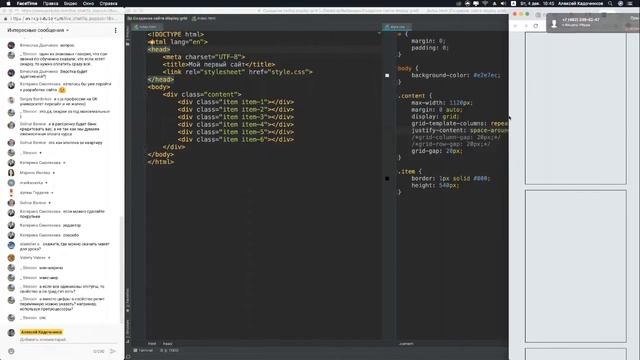Click the reload button in browser window
This screenshot has height=360, width=640.
click(536, 25)
